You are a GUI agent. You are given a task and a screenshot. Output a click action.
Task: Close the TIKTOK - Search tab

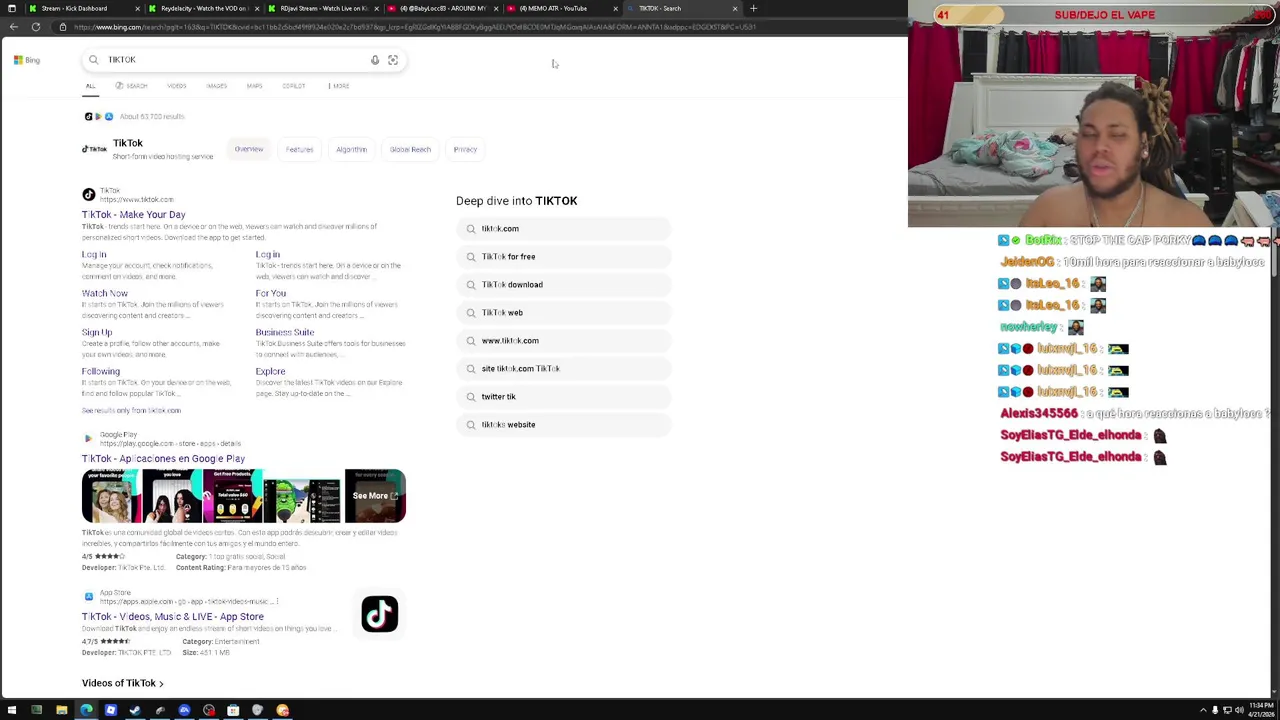coord(735,8)
